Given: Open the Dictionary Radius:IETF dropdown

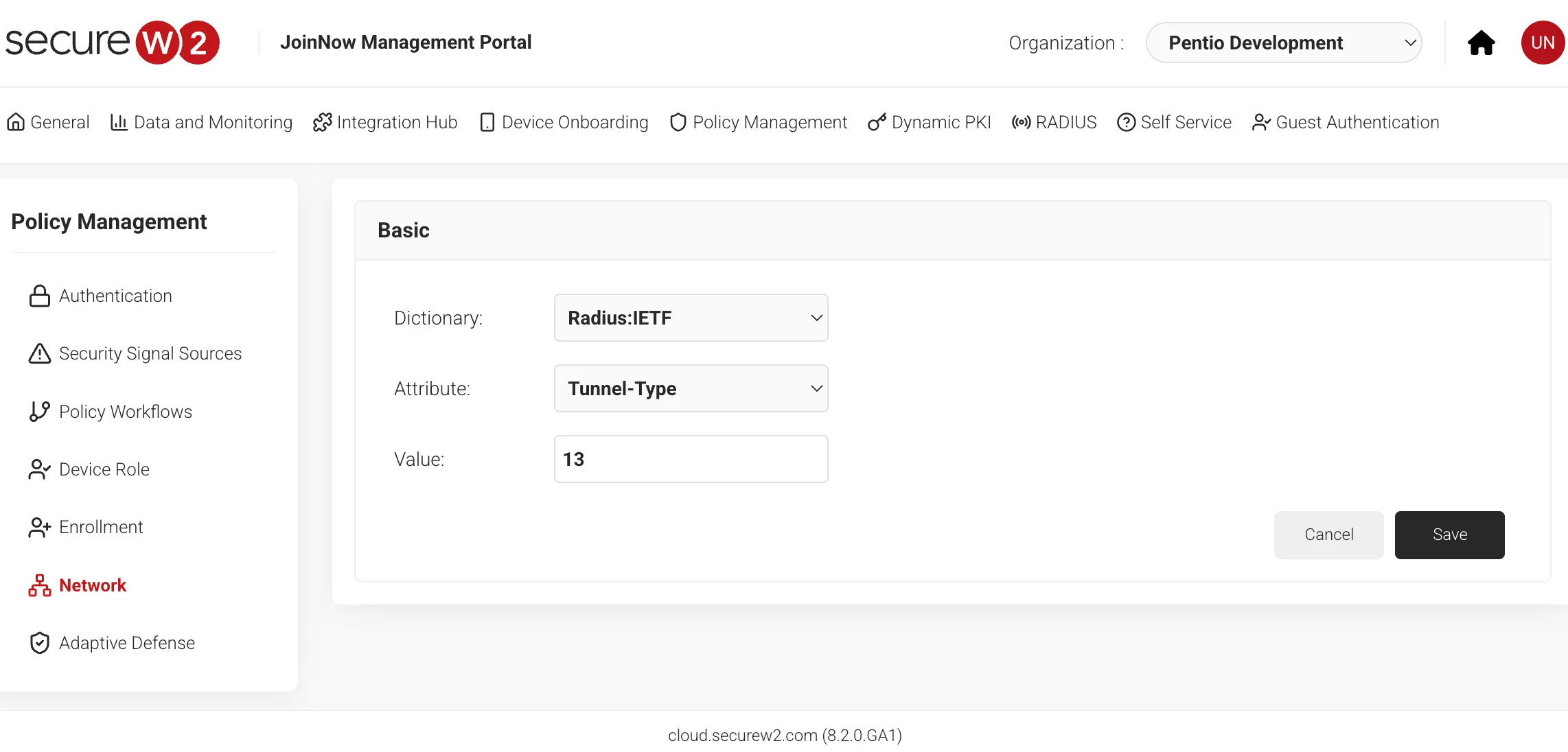Looking at the screenshot, I should pyautogui.click(x=691, y=318).
